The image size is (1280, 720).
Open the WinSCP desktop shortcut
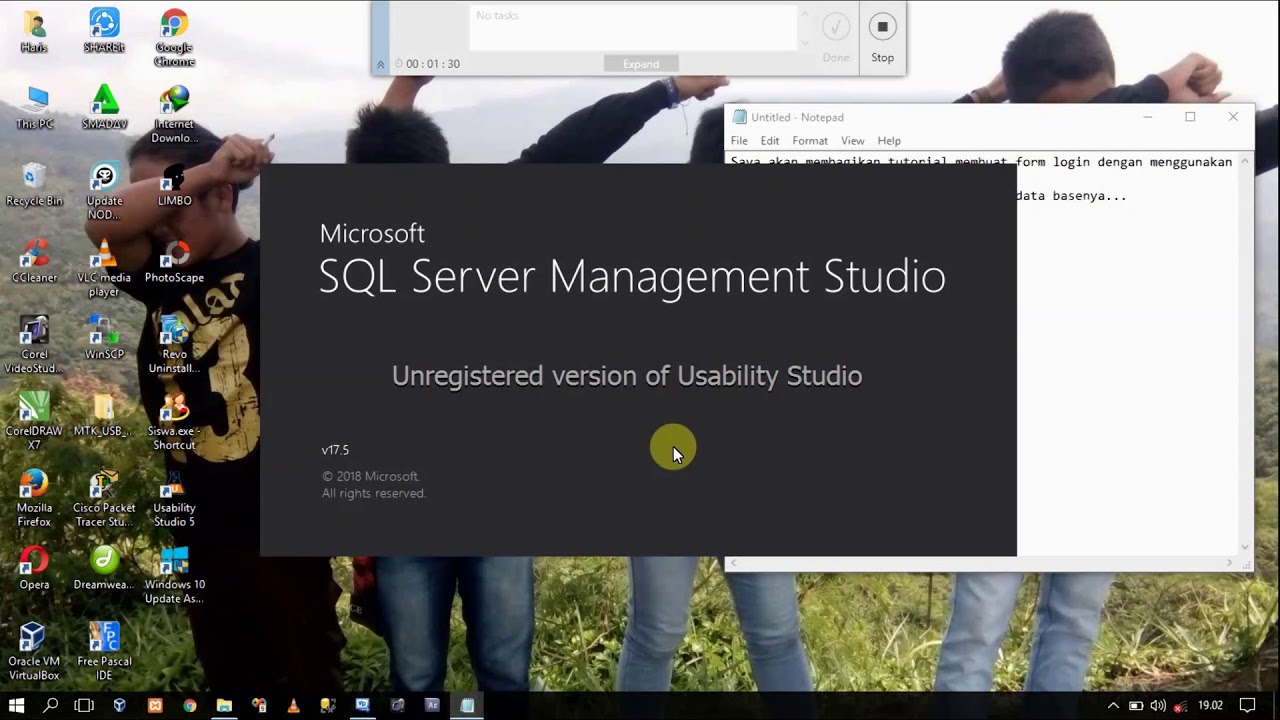pos(104,339)
